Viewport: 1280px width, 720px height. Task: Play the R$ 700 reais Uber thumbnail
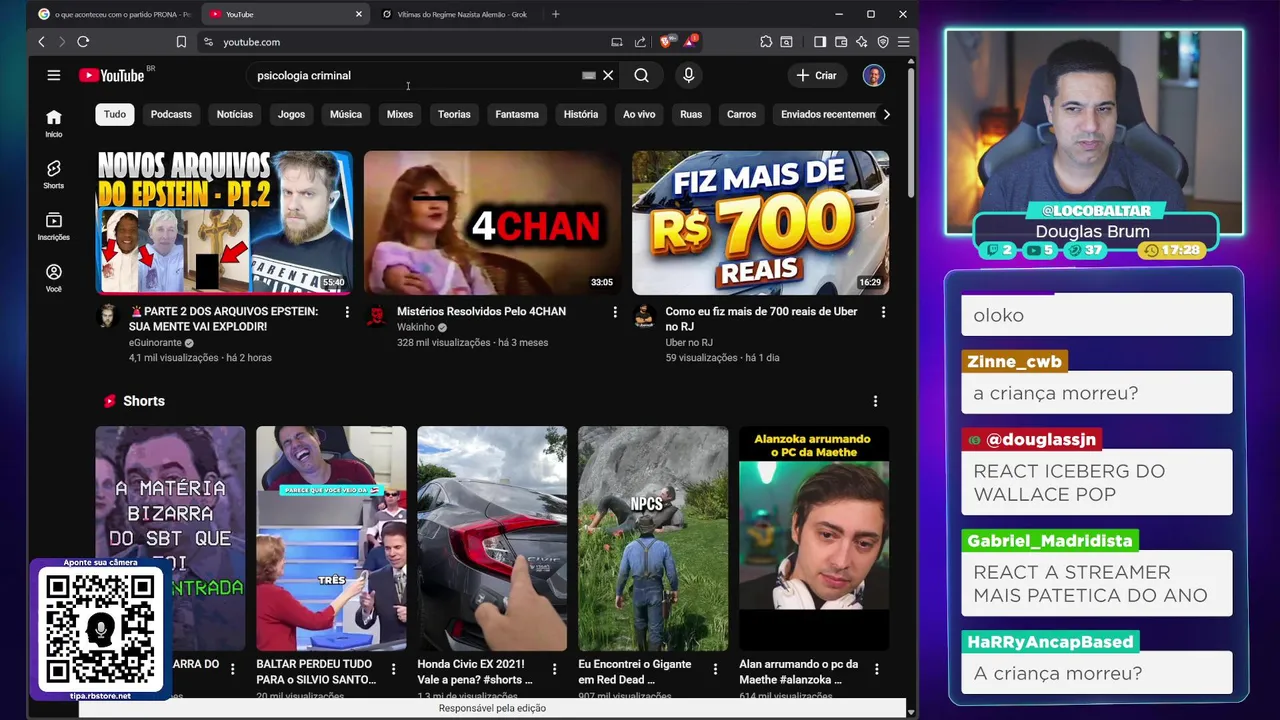[760, 222]
